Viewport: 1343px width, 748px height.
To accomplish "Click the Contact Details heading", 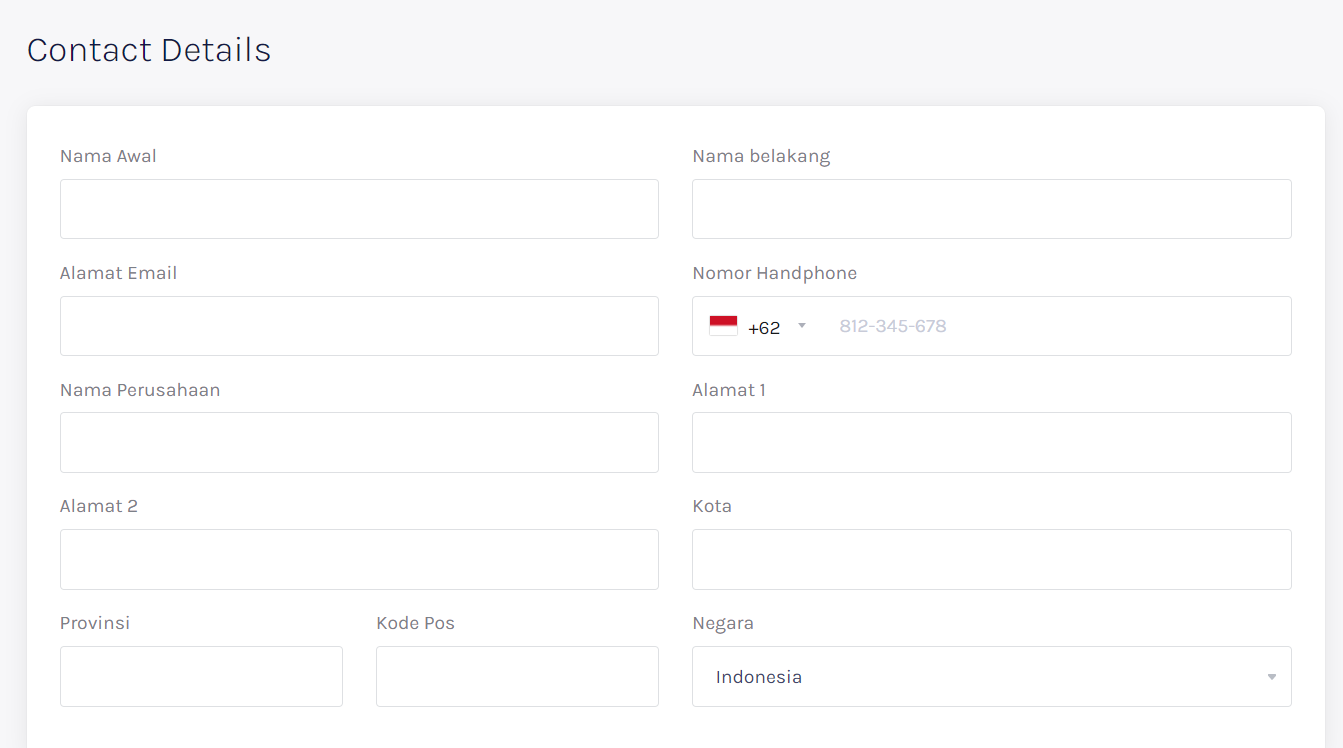I will [x=148, y=49].
